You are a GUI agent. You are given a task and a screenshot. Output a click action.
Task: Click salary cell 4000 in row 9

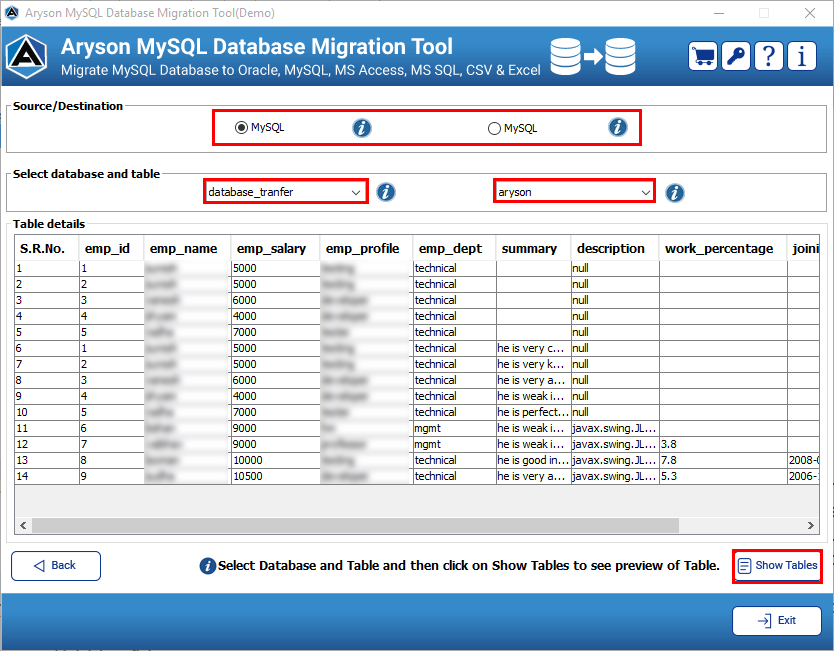tap(276, 396)
